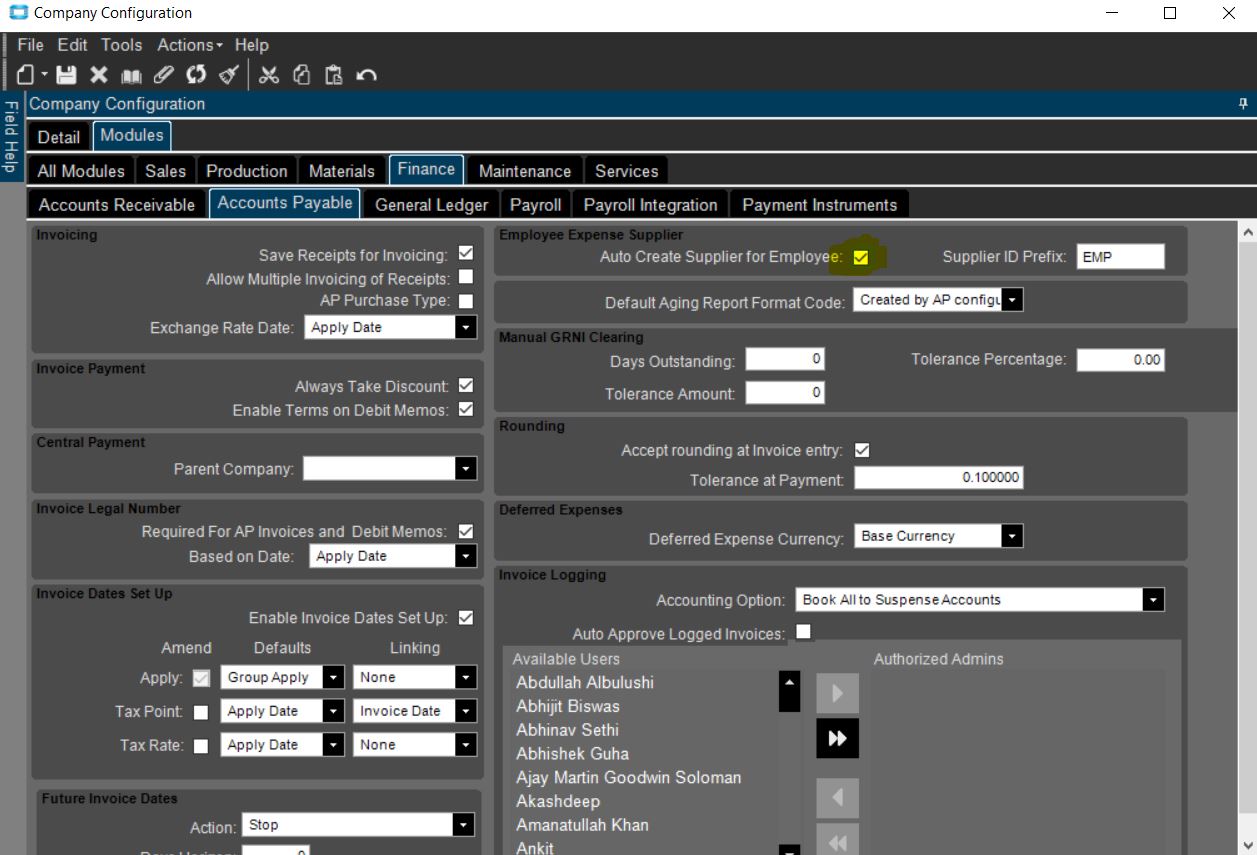Expand the Accounting Option dropdown
Viewport: 1257px width, 855px height.
click(1154, 600)
